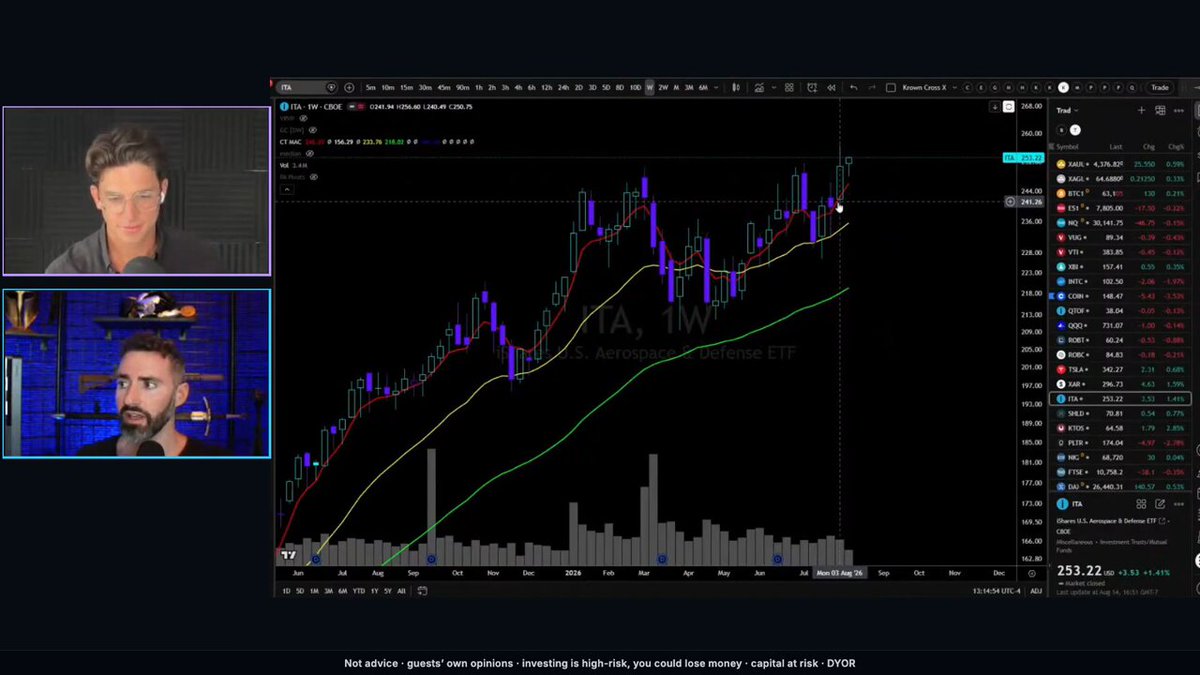This screenshot has width=1200, height=675.
Task: Toggle the 8 watchlist flag filter circle
Action: [x=1060, y=130]
